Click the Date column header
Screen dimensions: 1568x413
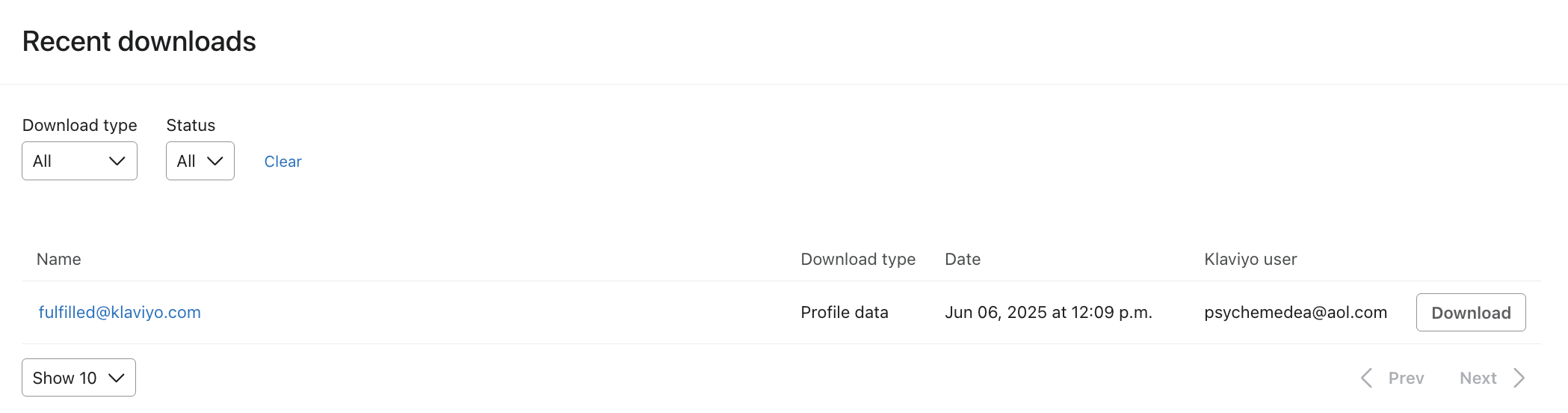tap(963, 259)
